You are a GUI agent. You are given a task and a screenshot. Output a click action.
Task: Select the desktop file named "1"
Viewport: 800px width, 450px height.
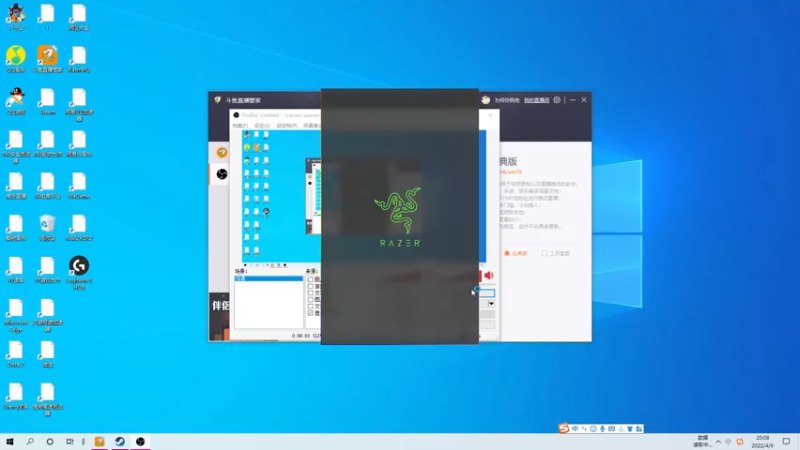[x=47, y=17]
